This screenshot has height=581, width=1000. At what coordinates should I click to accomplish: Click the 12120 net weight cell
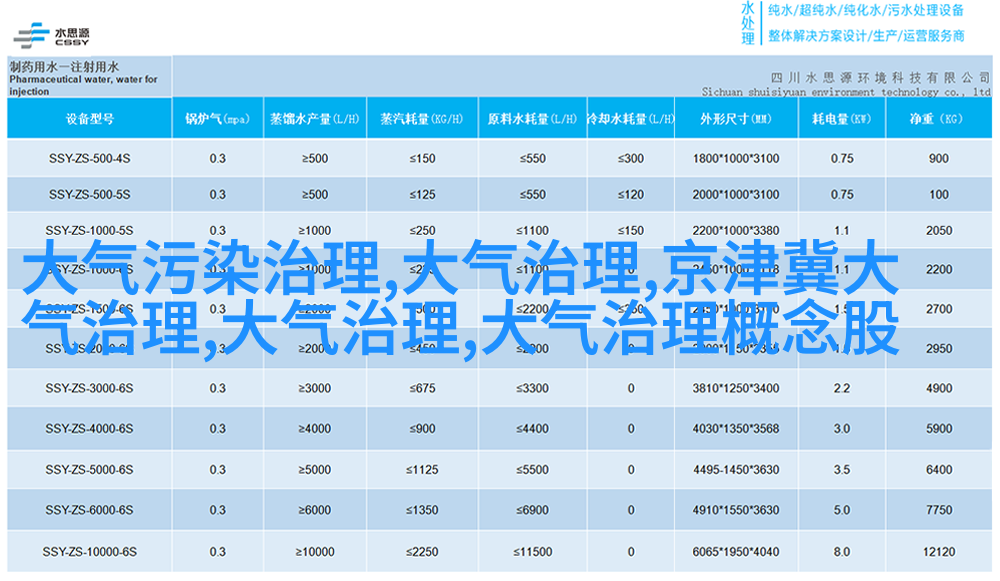click(939, 552)
